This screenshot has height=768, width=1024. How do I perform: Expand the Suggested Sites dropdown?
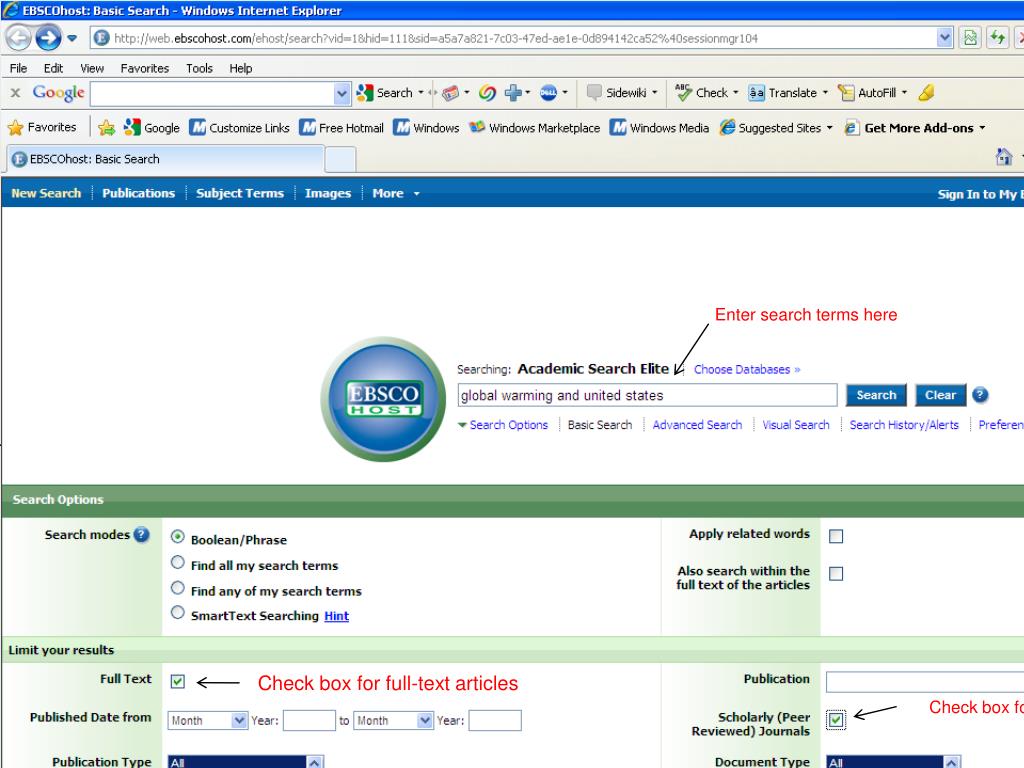coord(829,128)
